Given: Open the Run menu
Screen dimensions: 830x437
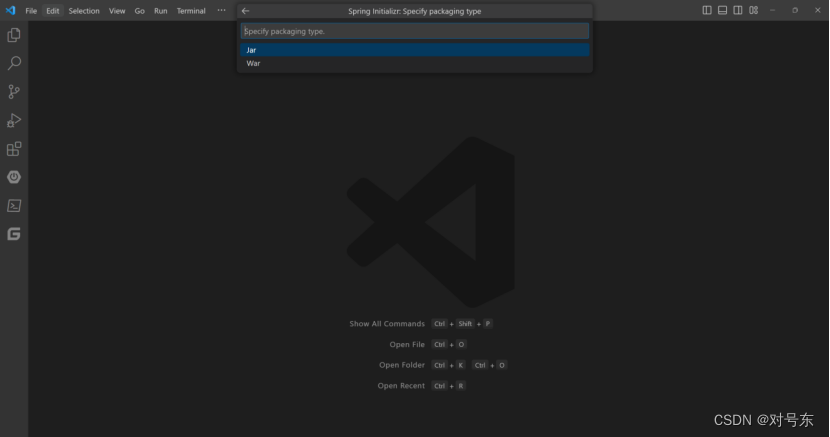Looking at the screenshot, I should pos(160,11).
